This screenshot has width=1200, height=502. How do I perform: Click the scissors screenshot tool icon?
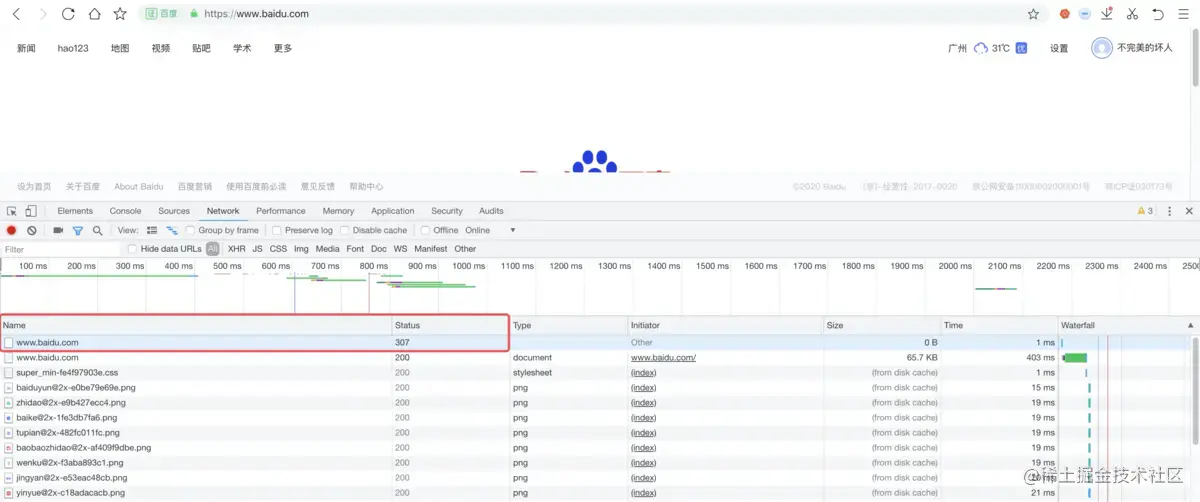1132,14
